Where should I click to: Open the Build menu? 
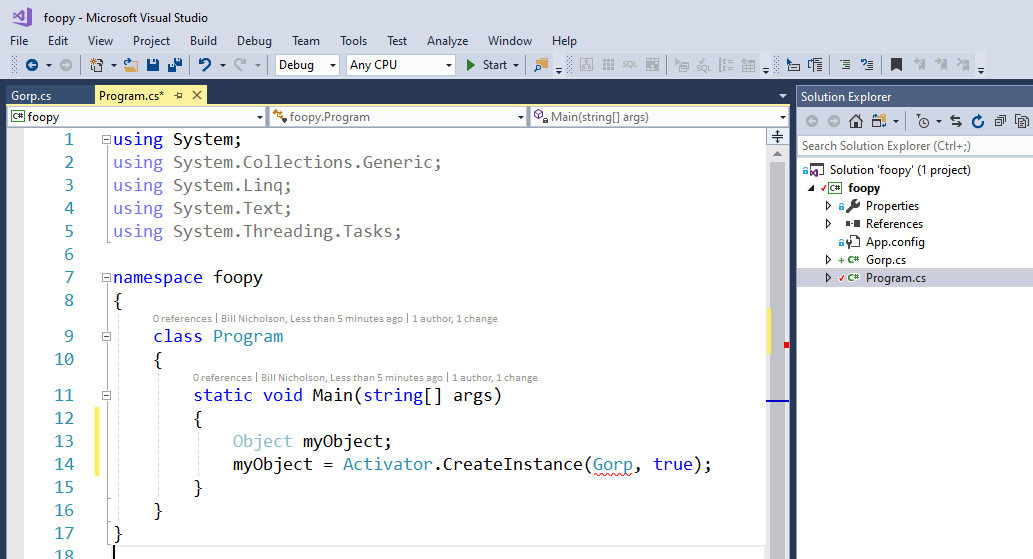[x=203, y=41]
